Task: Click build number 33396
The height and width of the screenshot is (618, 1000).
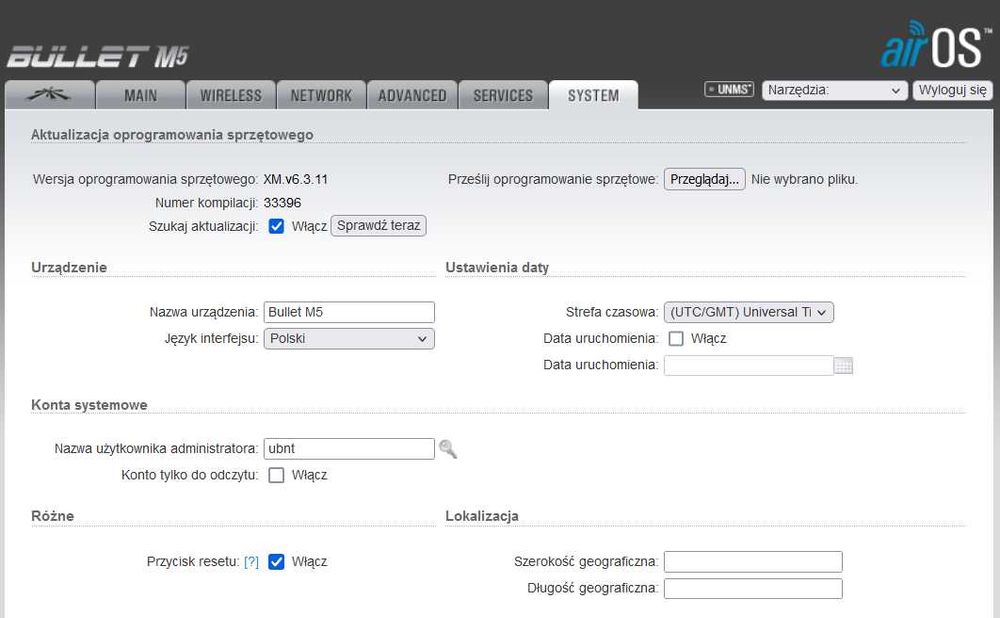Action: pyautogui.click(x=282, y=203)
